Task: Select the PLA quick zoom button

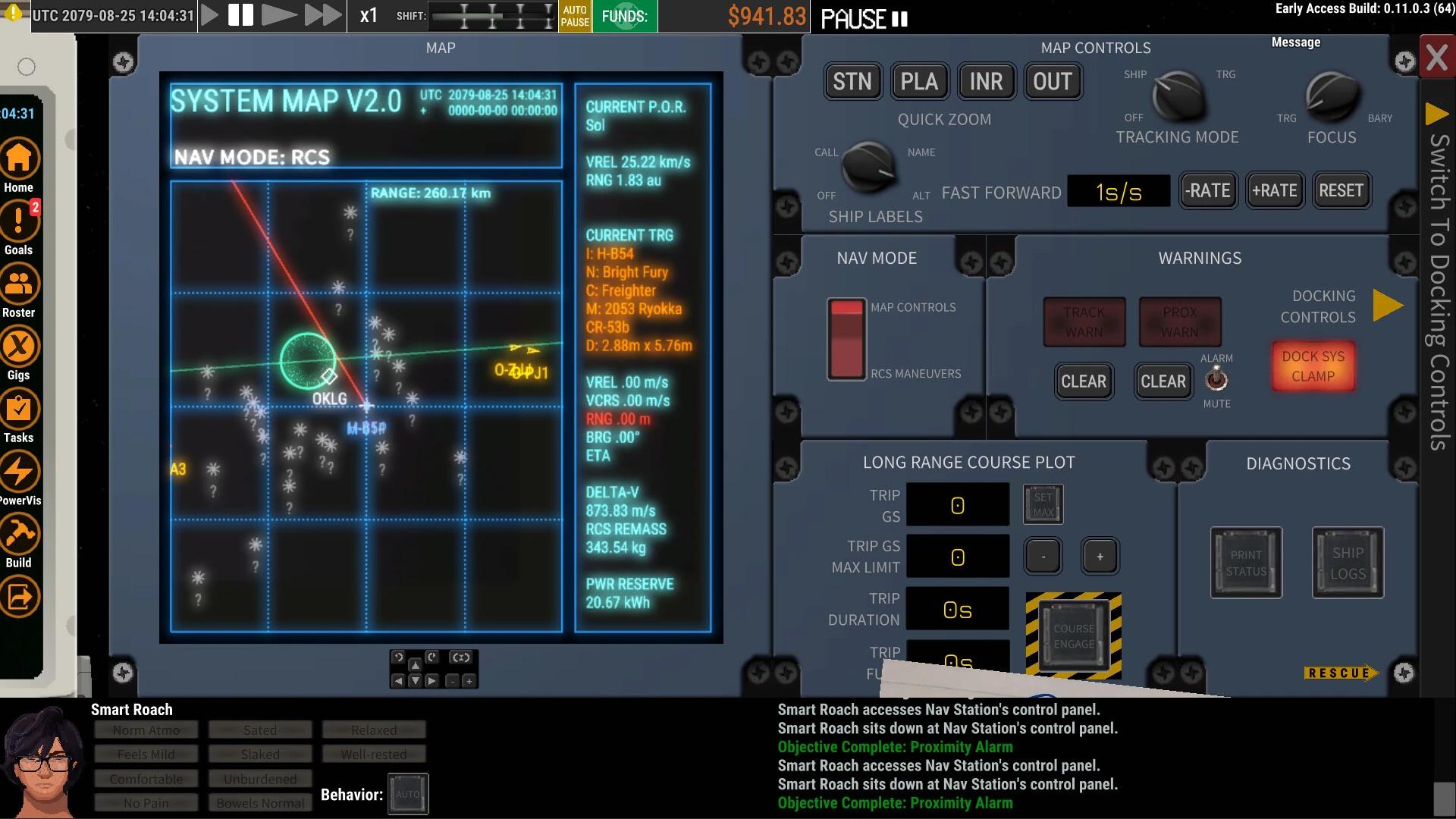Action: click(919, 81)
